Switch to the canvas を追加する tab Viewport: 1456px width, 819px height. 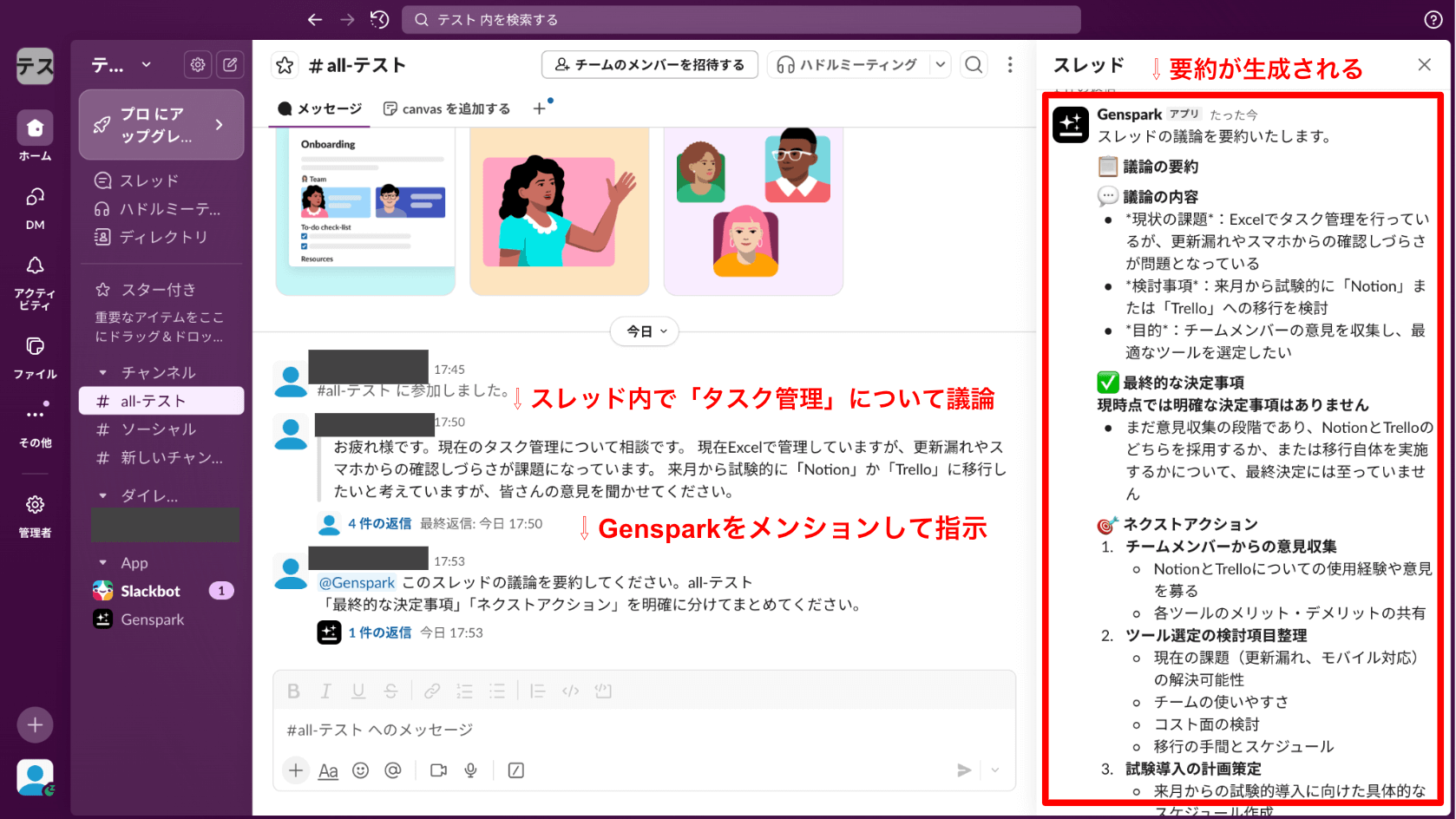point(447,109)
